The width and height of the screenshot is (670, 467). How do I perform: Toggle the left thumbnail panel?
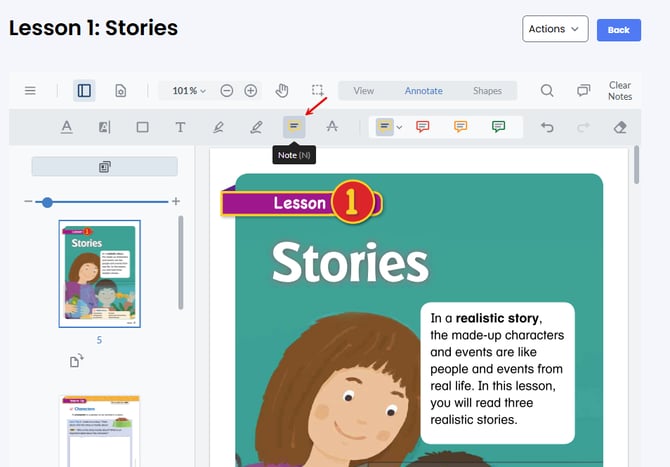[84, 91]
